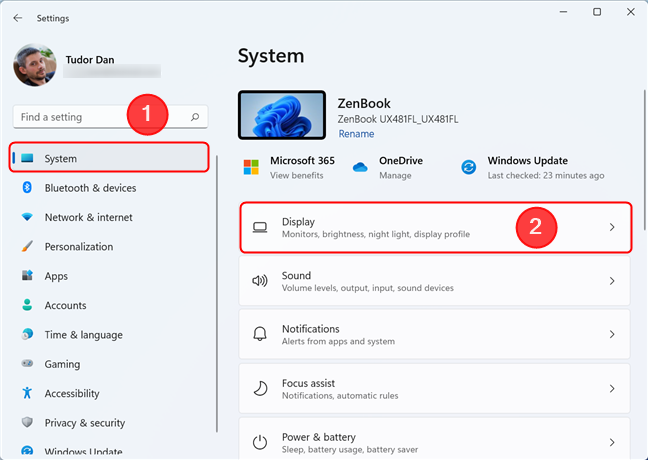Expand Sound settings chevron
Screen dimensions: 648x460
point(612,281)
